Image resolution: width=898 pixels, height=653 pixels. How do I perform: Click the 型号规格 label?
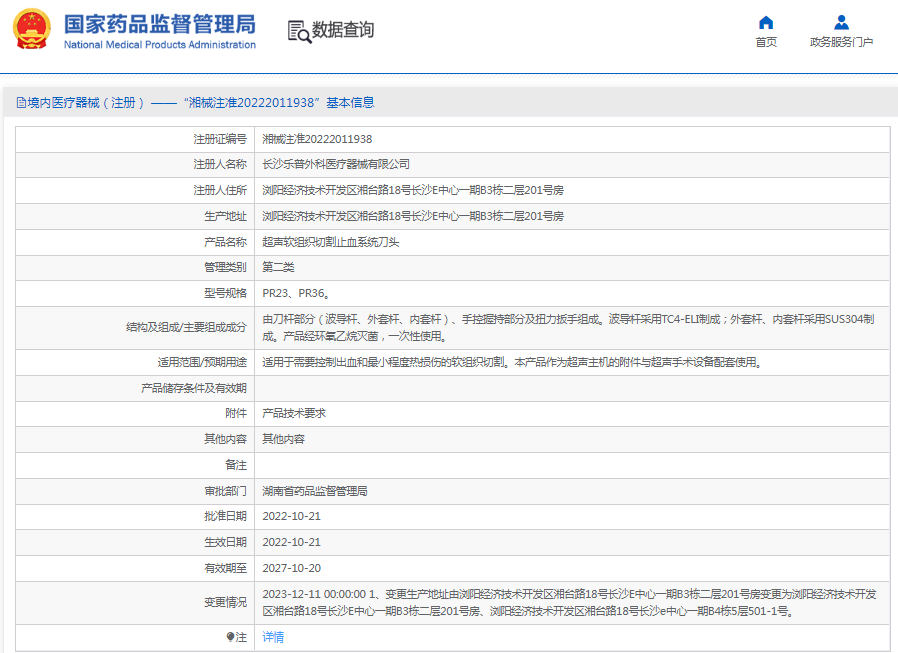click(x=225, y=293)
